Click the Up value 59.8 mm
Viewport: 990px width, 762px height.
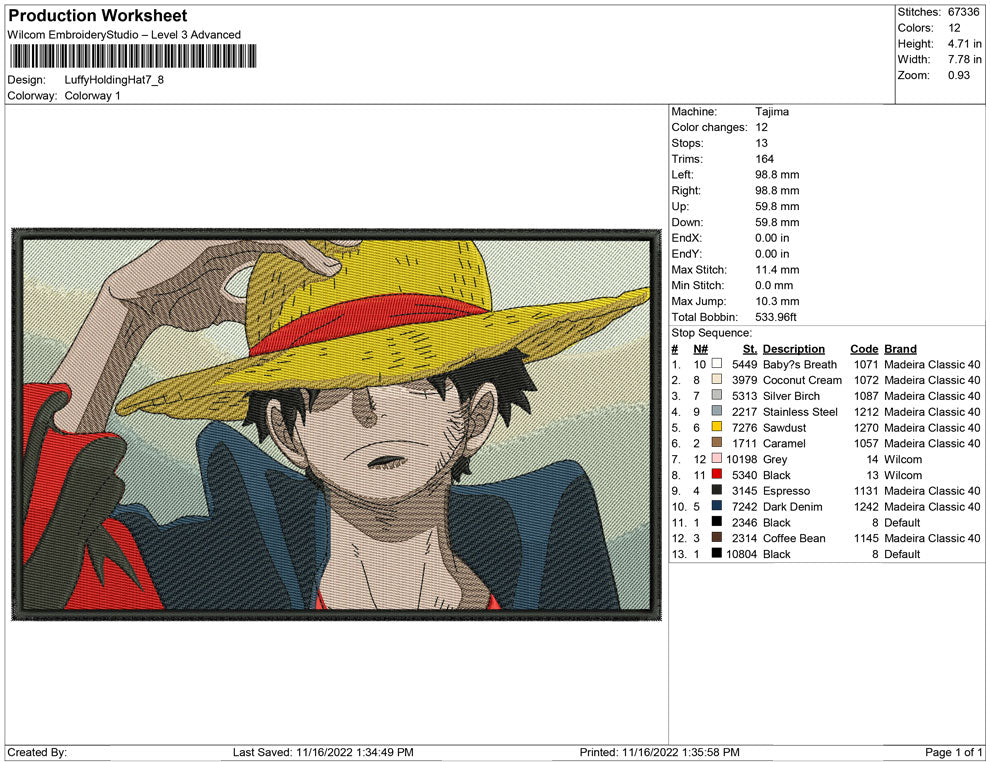click(777, 206)
